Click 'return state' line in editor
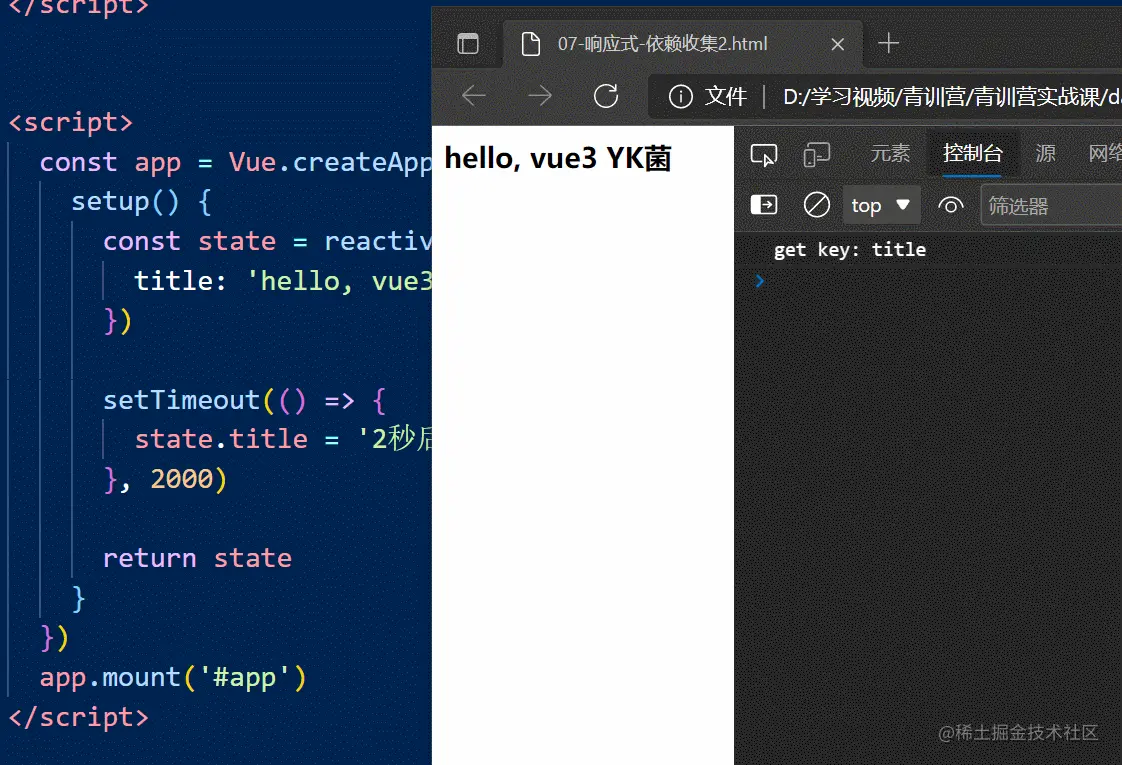This screenshot has width=1122, height=765. point(197,558)
